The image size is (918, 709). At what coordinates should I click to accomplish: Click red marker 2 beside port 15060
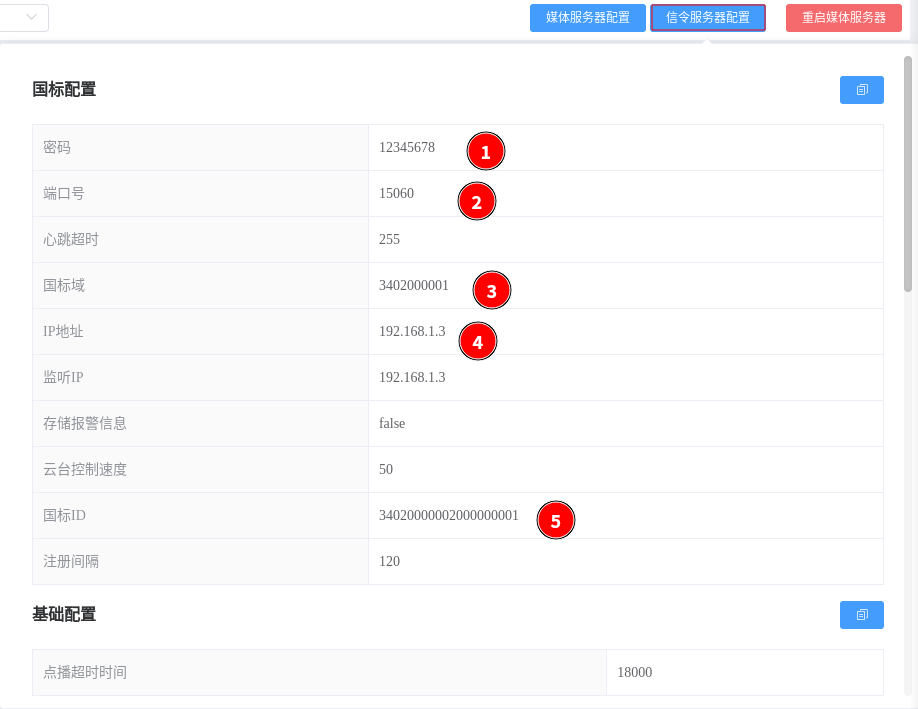coord(477,202)
